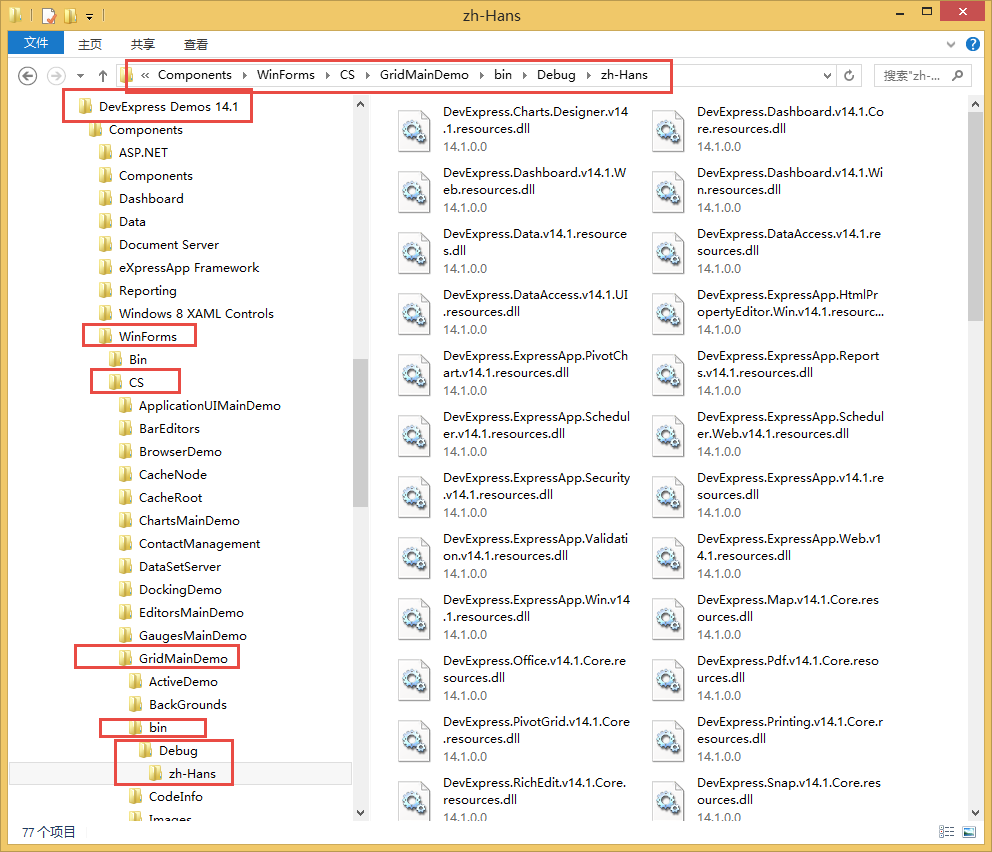Click the Back navigation arrow
Screen dimensions: 992x852
(27, 76)
